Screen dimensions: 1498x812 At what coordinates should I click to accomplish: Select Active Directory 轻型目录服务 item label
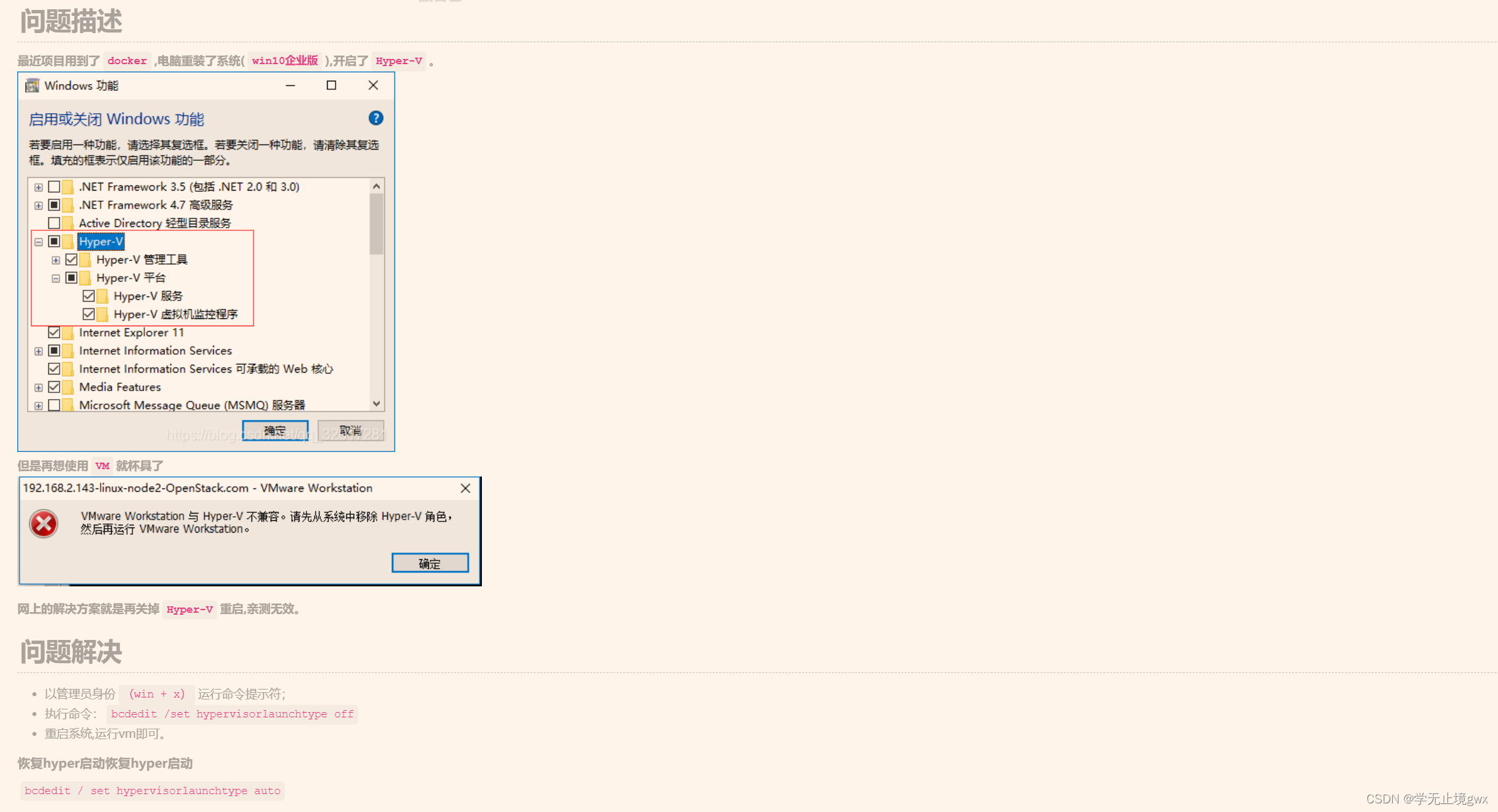click(155, 223)
